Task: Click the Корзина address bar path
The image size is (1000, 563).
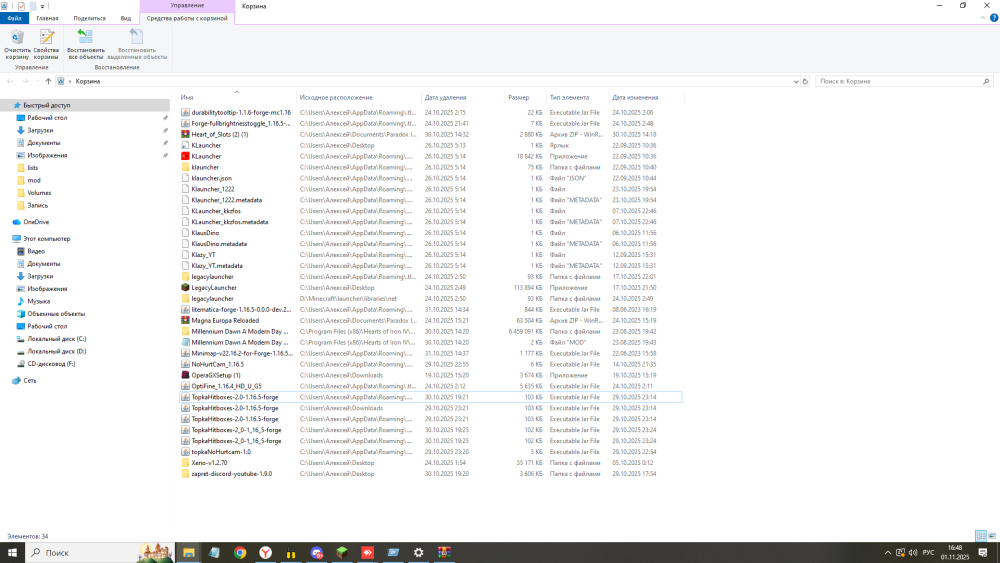Action: click(x=88, y=82)
